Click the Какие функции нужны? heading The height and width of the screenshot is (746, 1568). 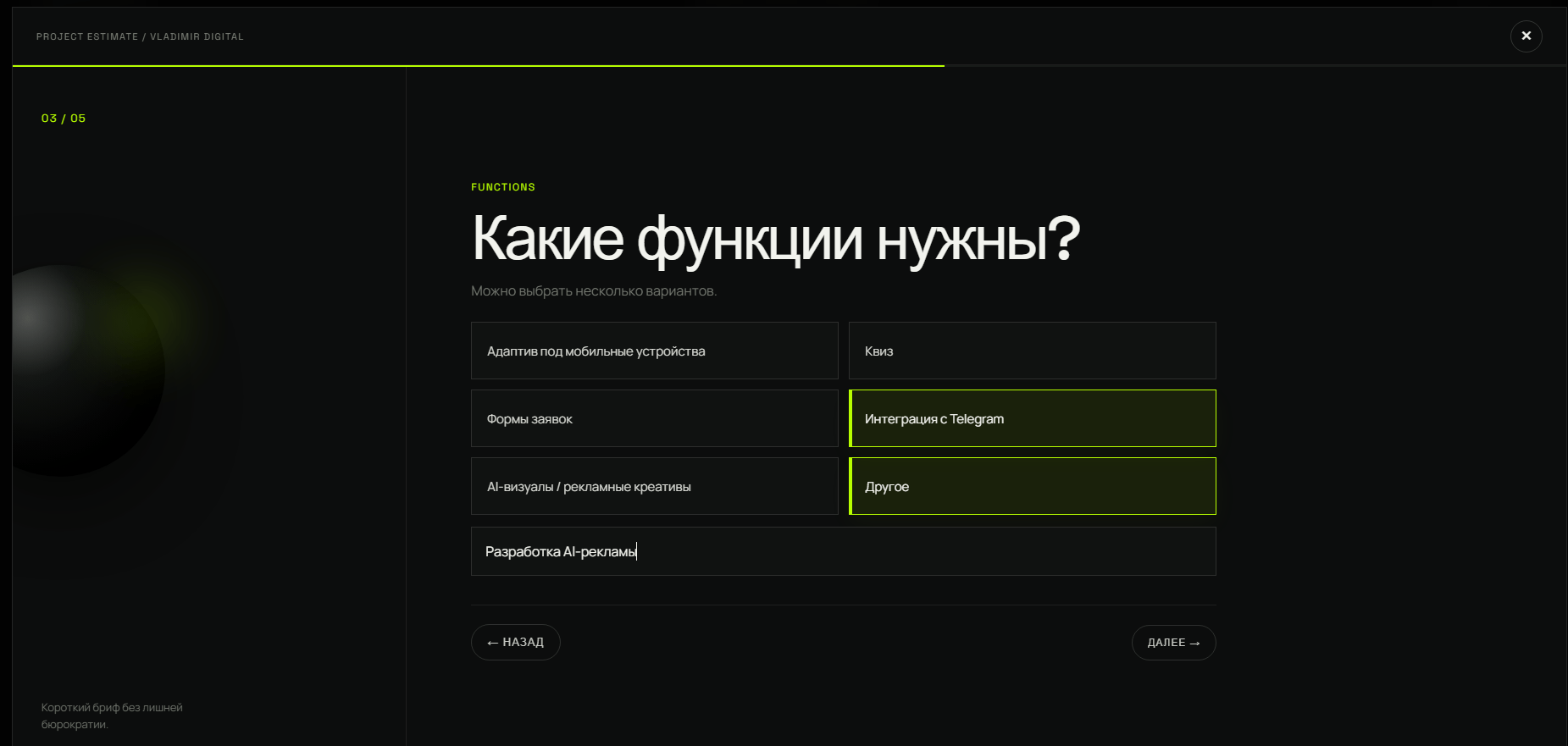[776, 239]
